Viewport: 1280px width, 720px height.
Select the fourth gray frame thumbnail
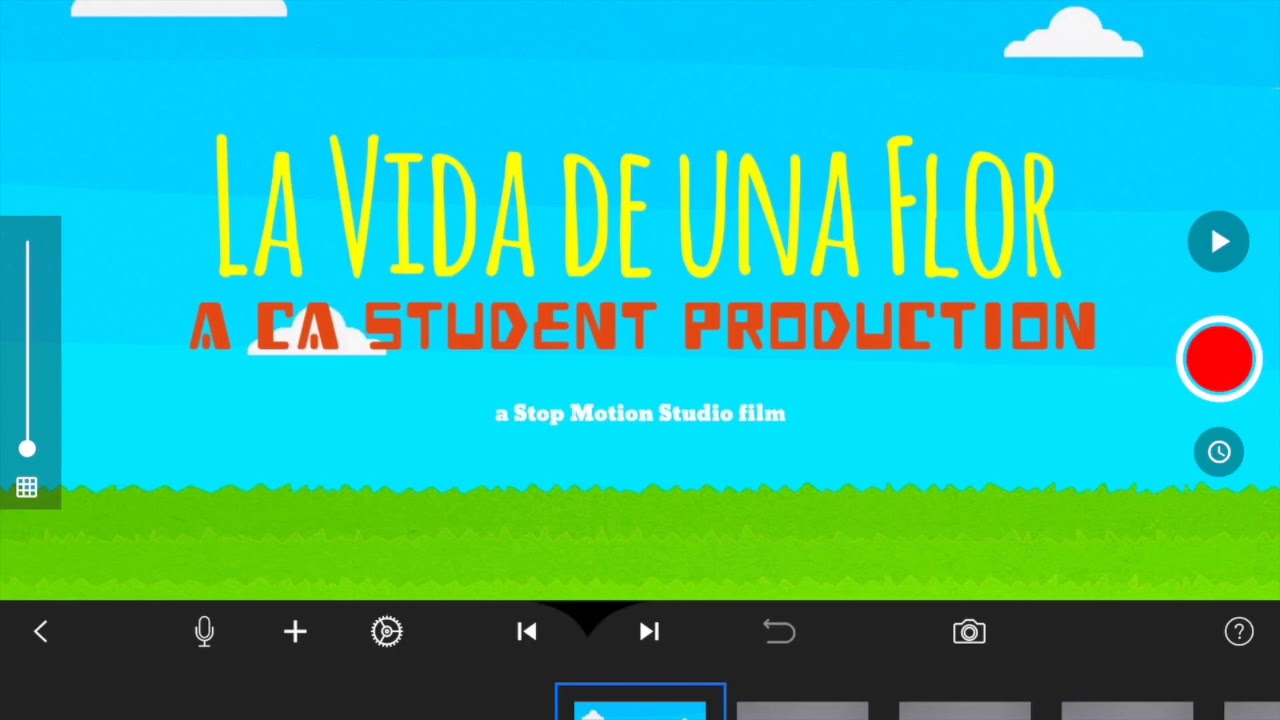[x=1126, y=711]
